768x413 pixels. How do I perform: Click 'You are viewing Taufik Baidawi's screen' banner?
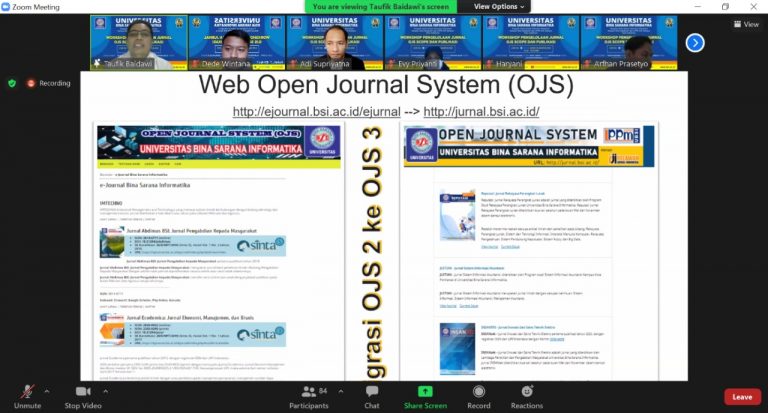[381, 6]
